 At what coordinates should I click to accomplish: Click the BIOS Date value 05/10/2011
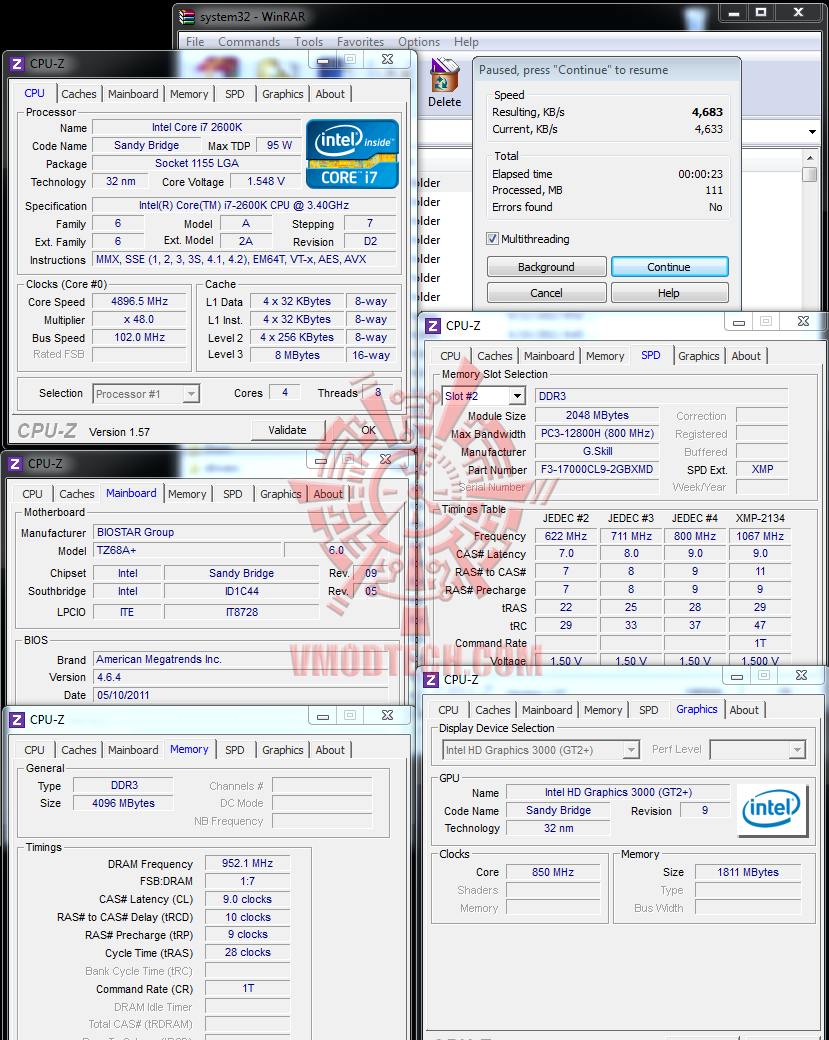(241, 695)
